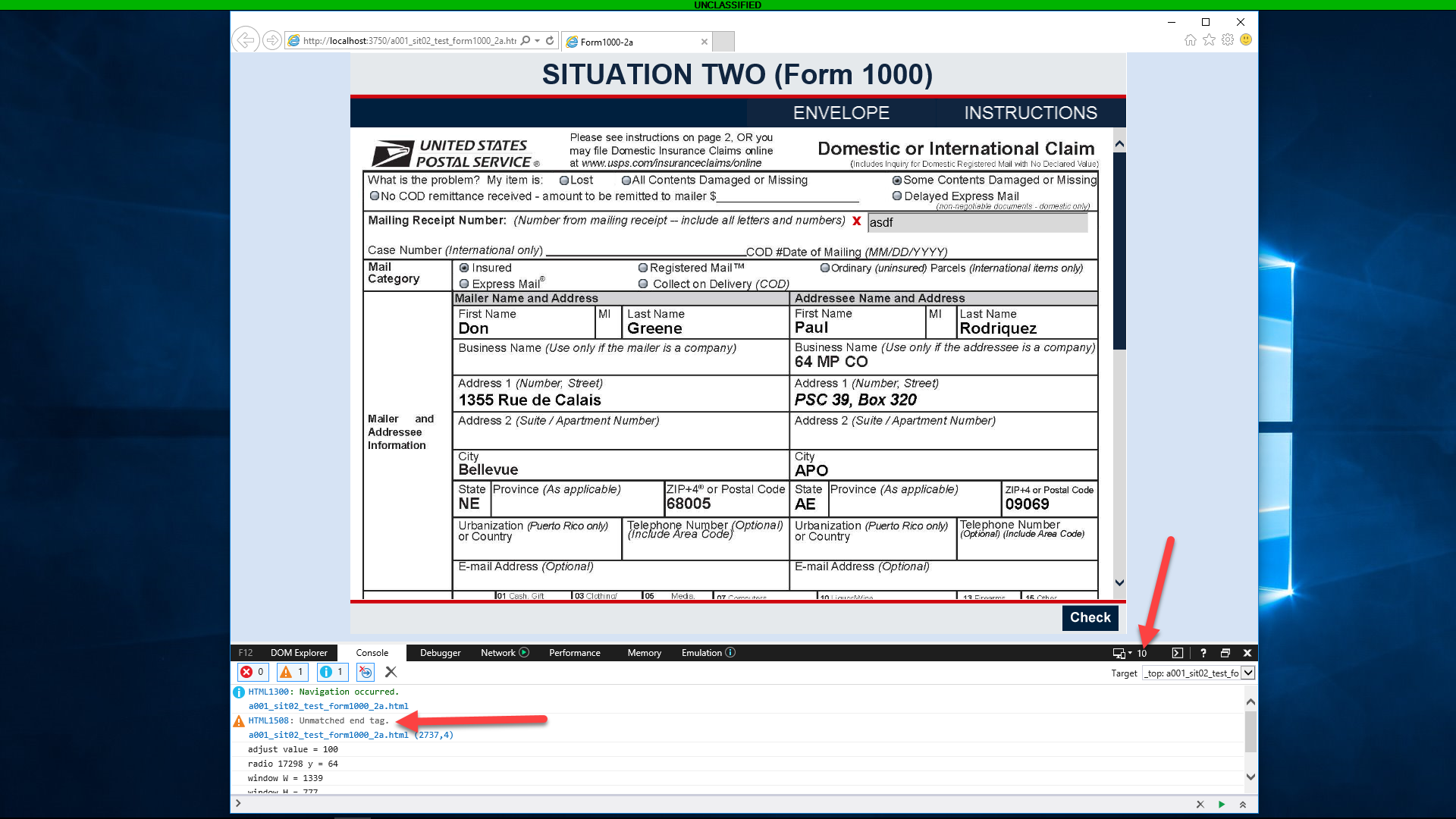Click the Check button
Screen dimensions: 1456x819
tap(1090, 618)
